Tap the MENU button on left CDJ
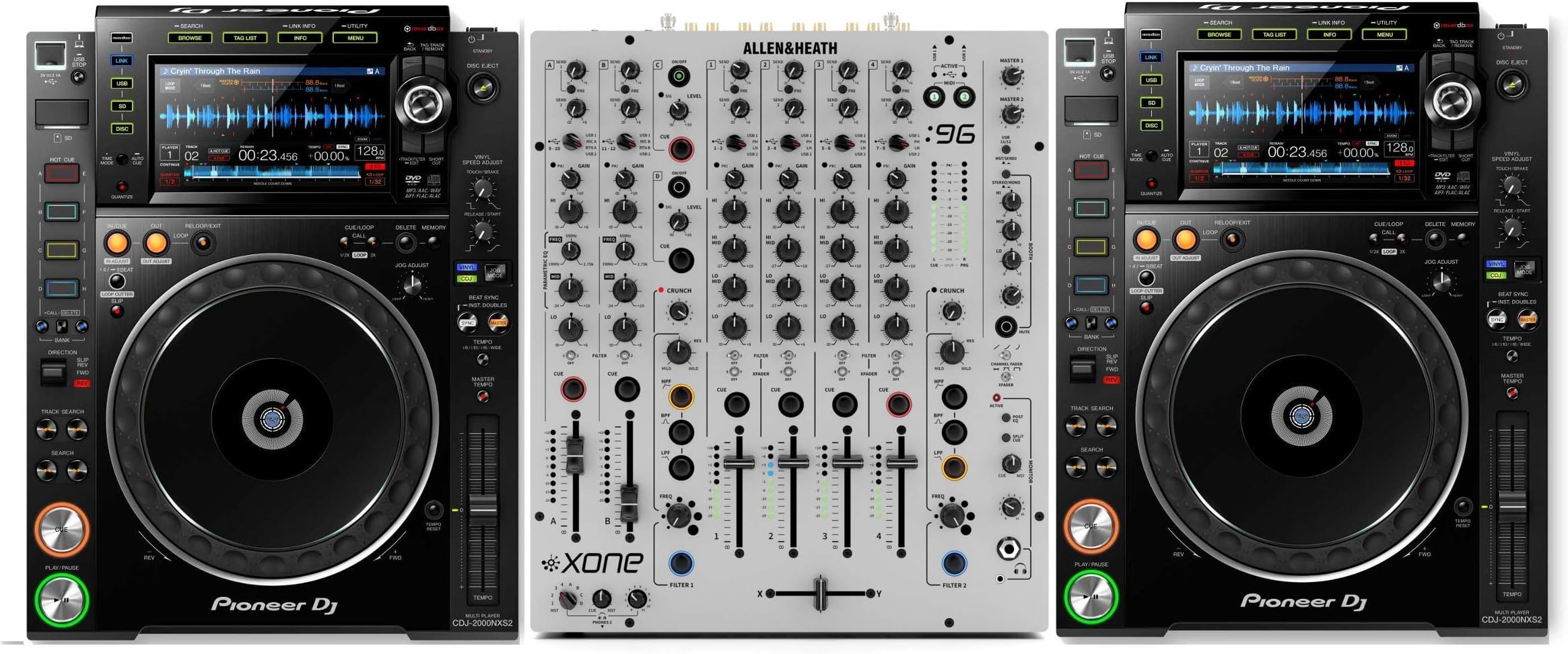 tap(355, 38)
